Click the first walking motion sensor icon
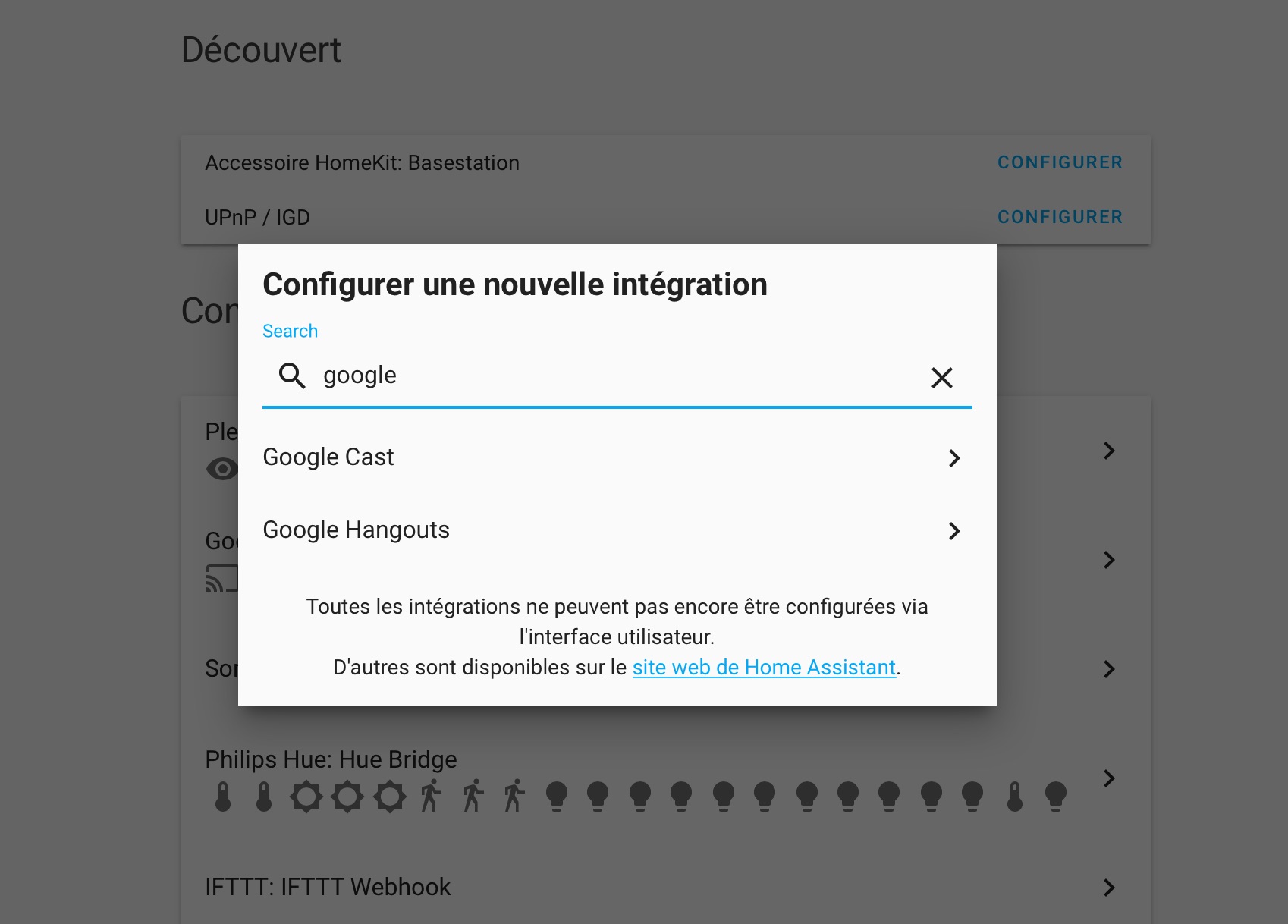 pyautogui.click(x=431, y=796)
